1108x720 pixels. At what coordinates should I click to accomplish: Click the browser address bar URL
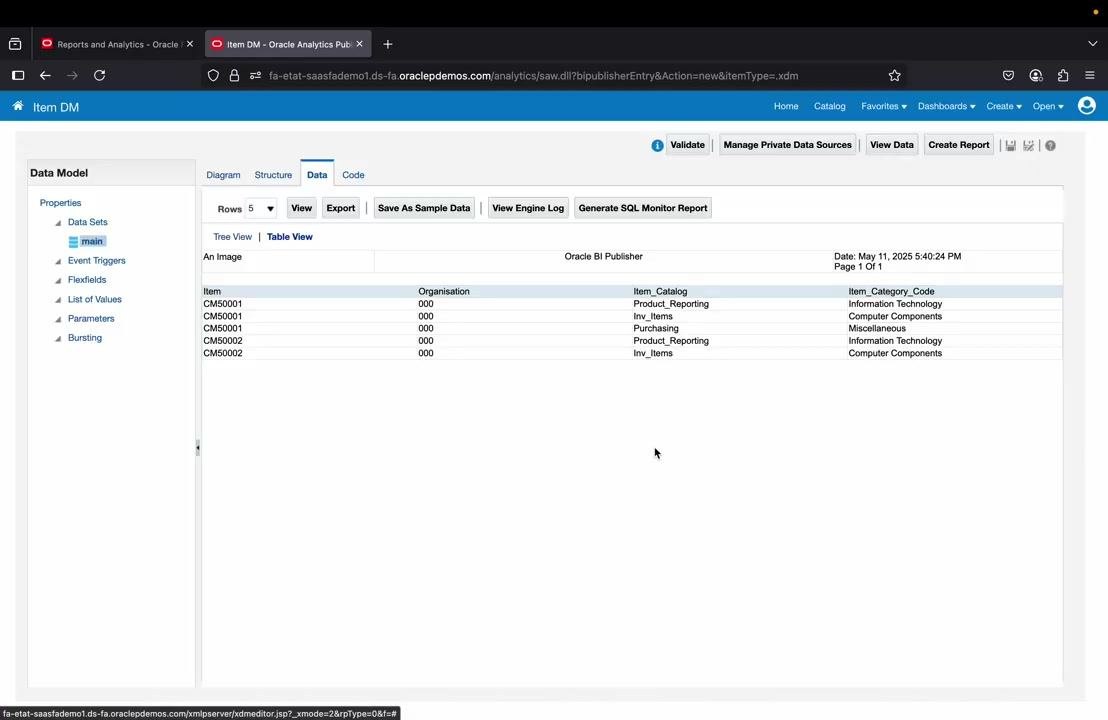tap(534, 76)
